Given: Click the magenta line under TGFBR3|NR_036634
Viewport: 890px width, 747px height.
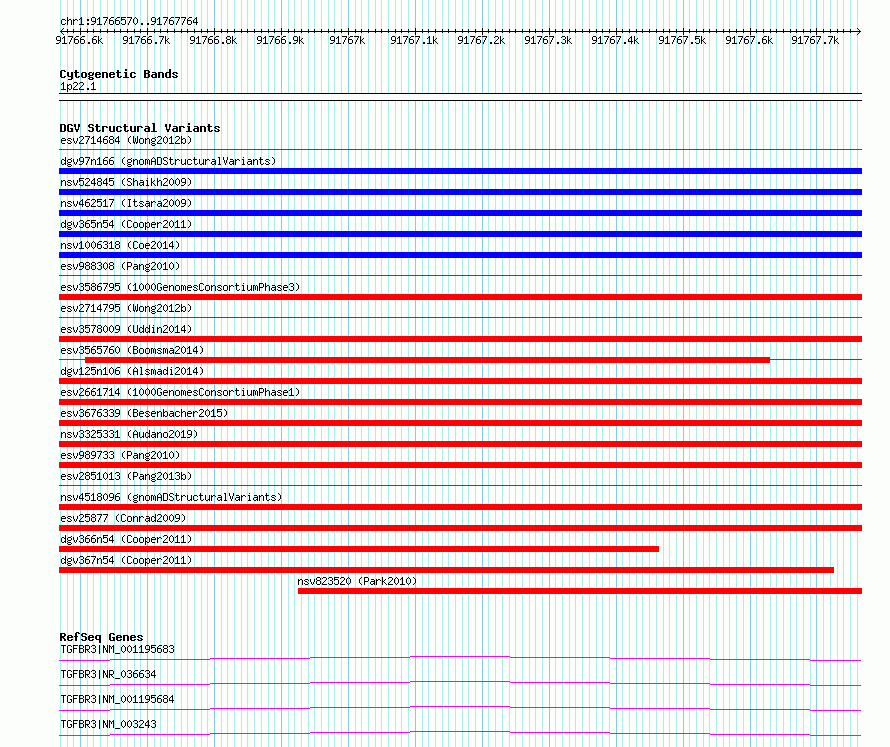Looking at the screenshot, I should pyautogui.click(x=460, y=683).
